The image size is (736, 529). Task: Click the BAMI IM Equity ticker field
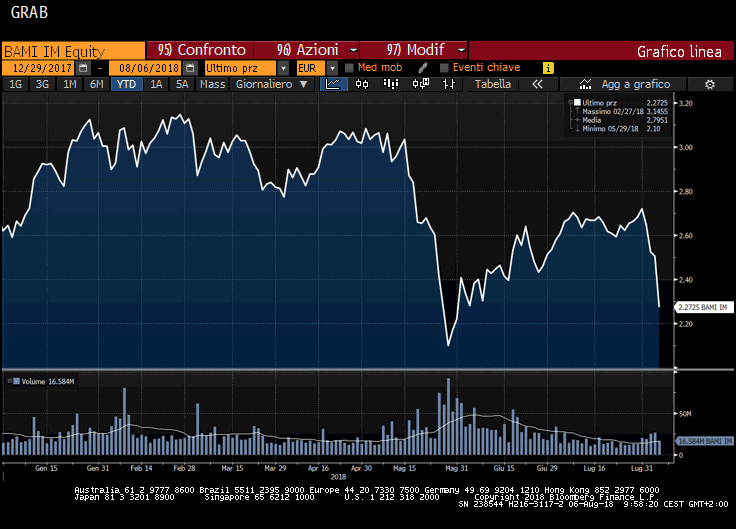pos(74,51)
